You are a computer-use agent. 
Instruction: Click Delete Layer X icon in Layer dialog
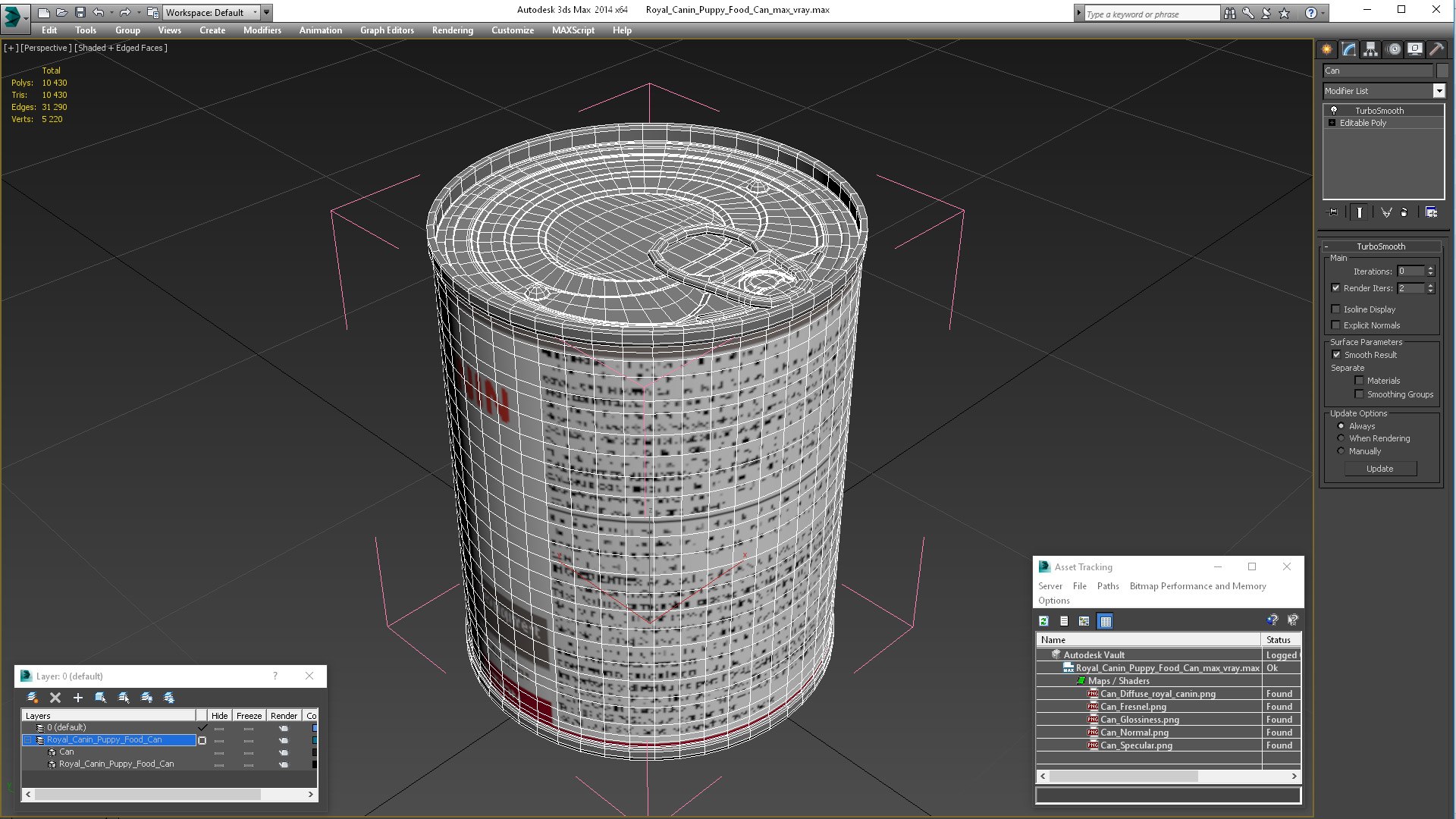55,698
